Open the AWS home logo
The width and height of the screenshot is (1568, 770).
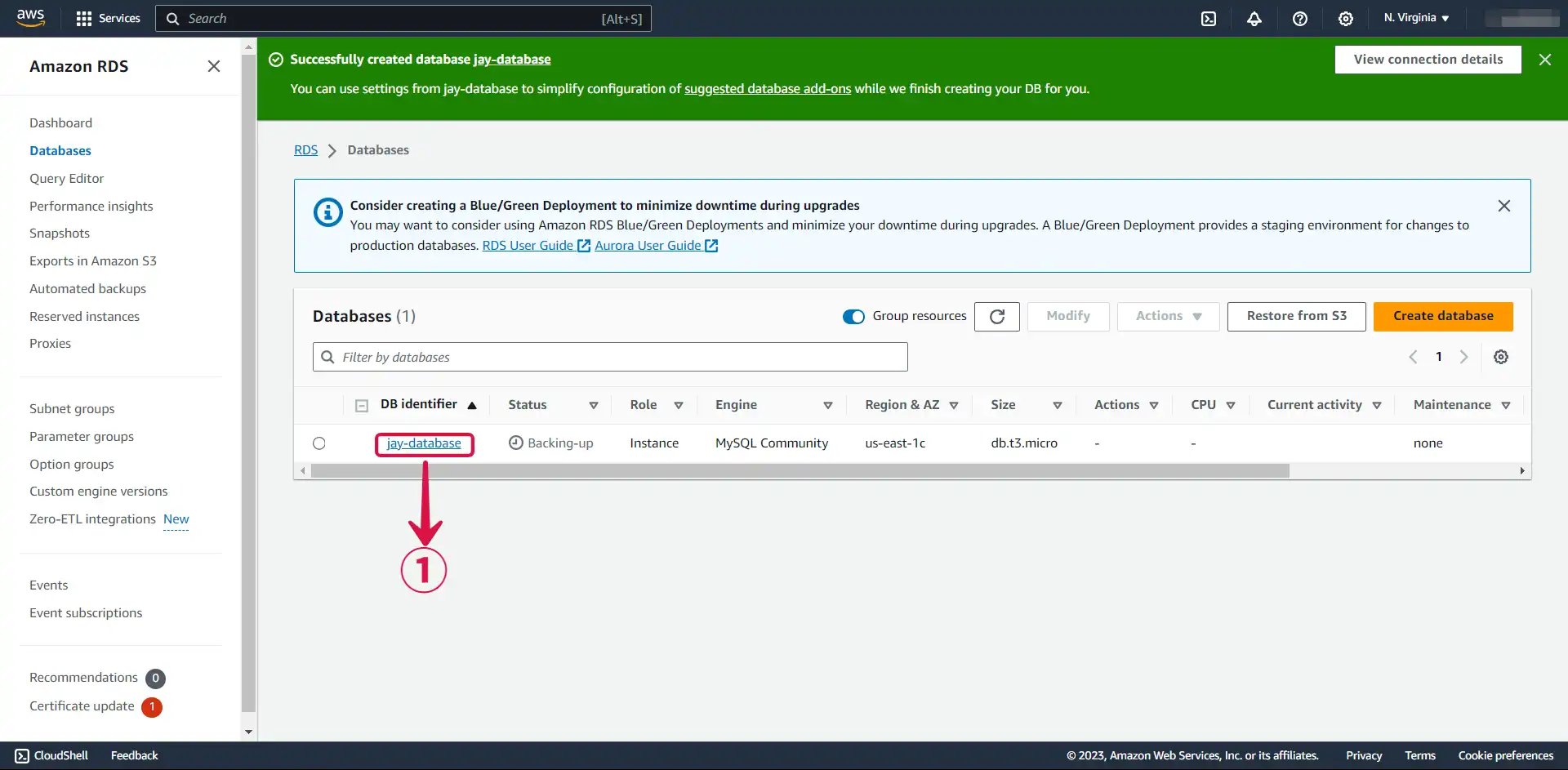click(30, 18)
